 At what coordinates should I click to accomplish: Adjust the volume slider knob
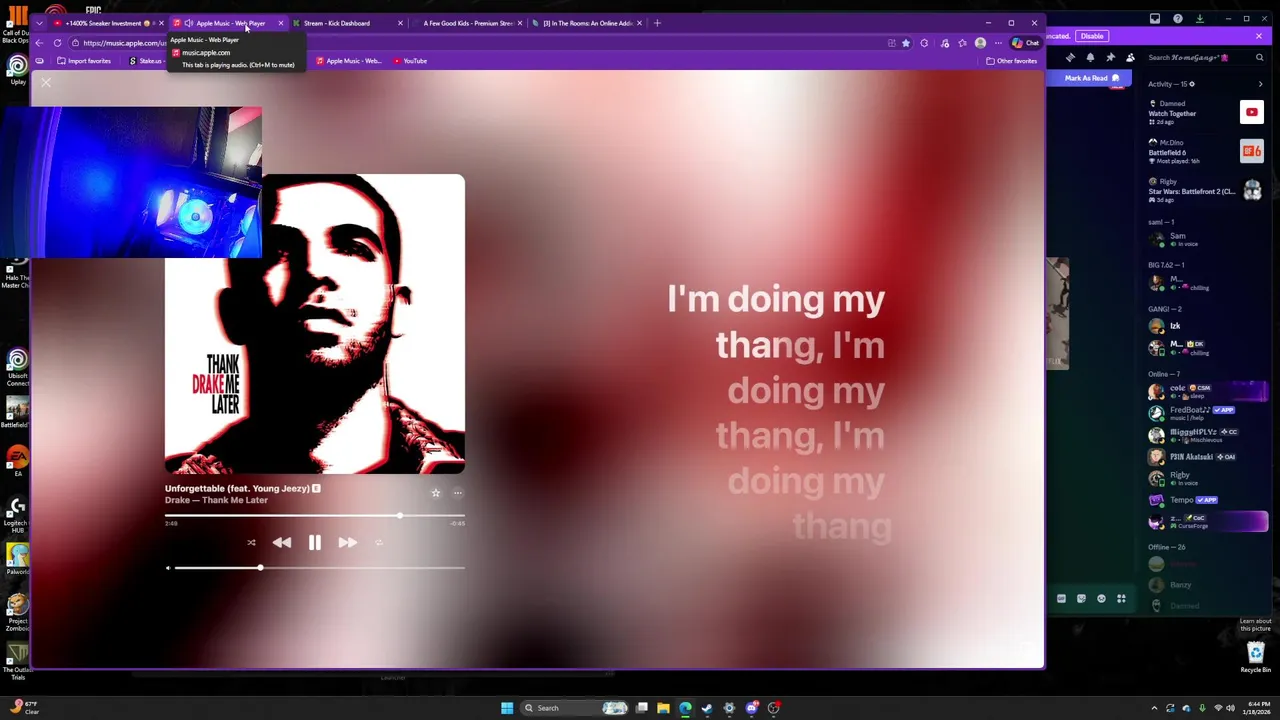point(260,568)
